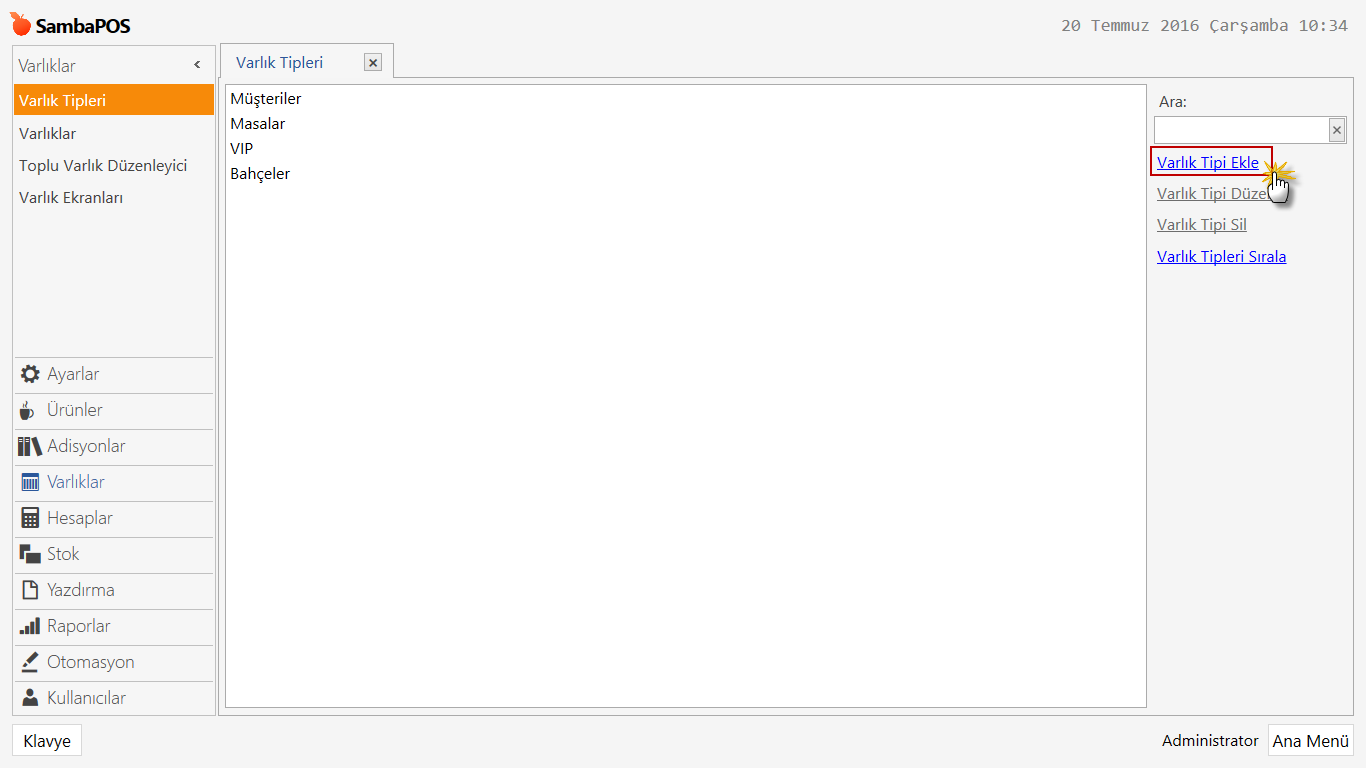Click the Raporlar section label
This screenshot has height=768, width=1366.
click(x=79, y=626)
